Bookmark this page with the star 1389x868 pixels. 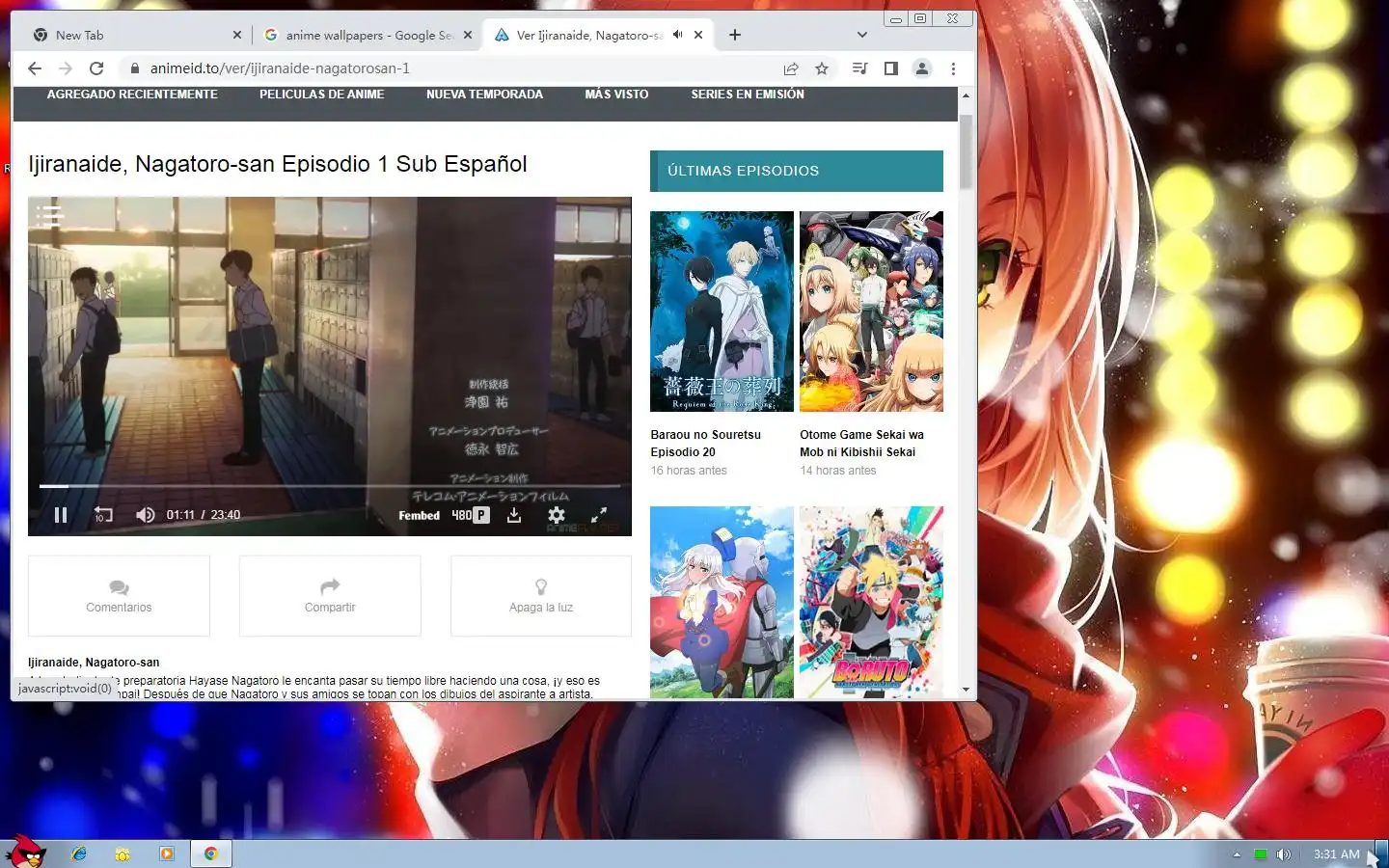[x=822, y=68]
